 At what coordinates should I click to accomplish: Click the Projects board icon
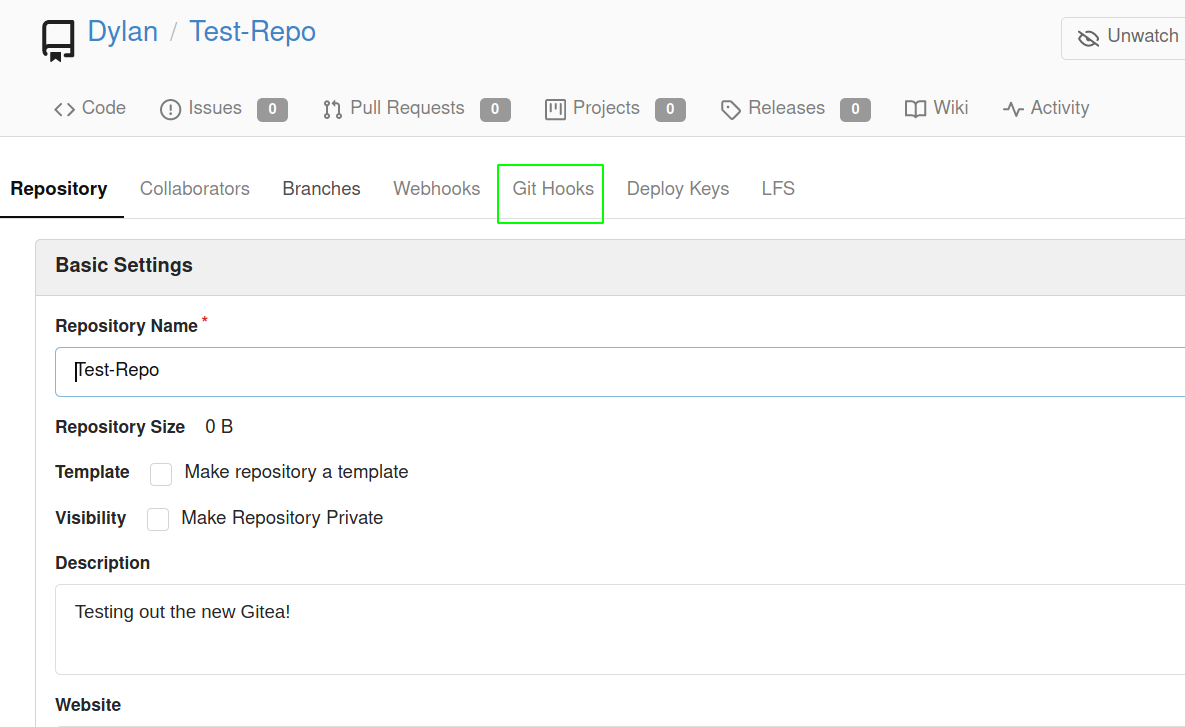click(555, 110)
